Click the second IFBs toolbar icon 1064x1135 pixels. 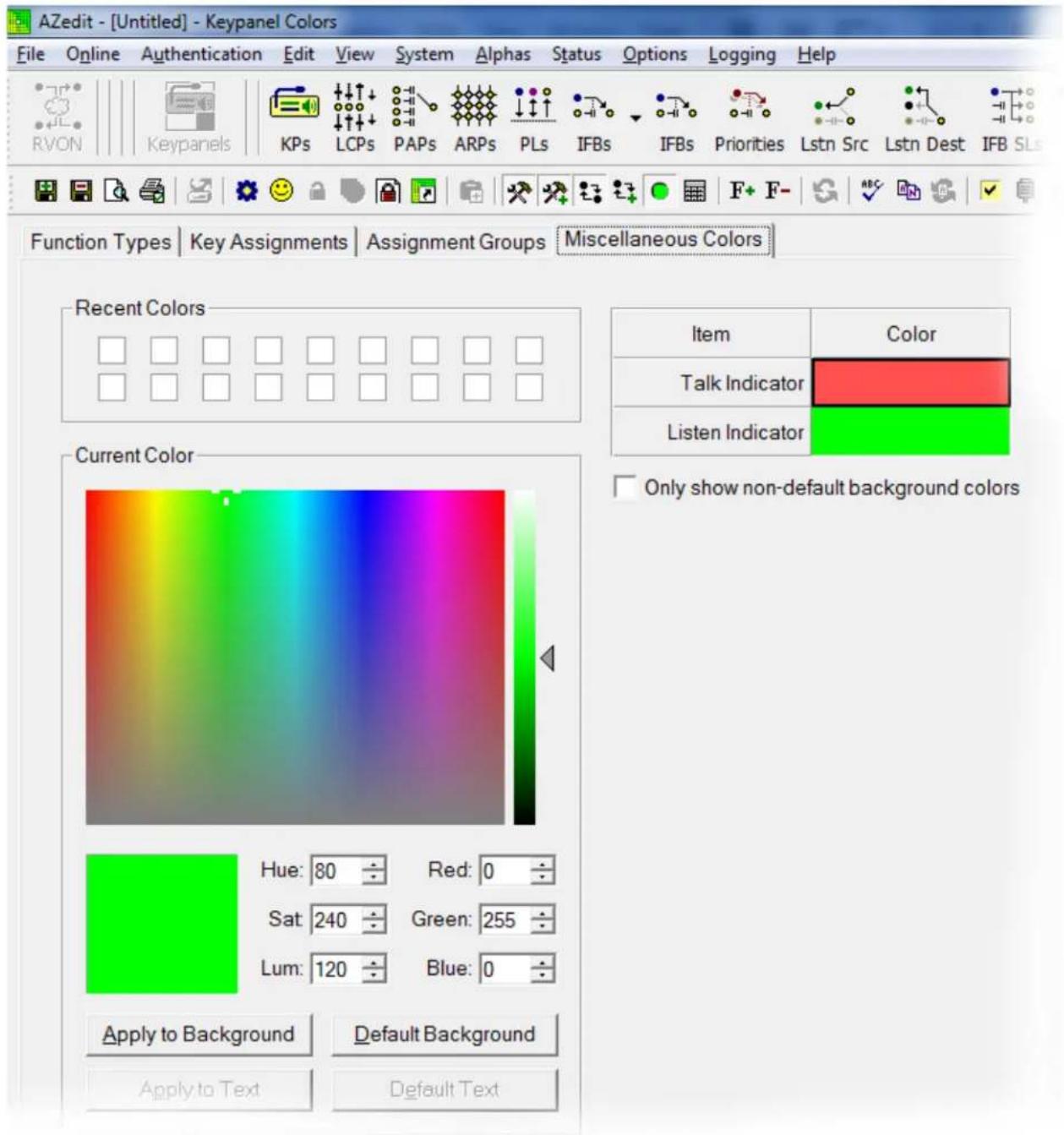click(x=676, y=119)
